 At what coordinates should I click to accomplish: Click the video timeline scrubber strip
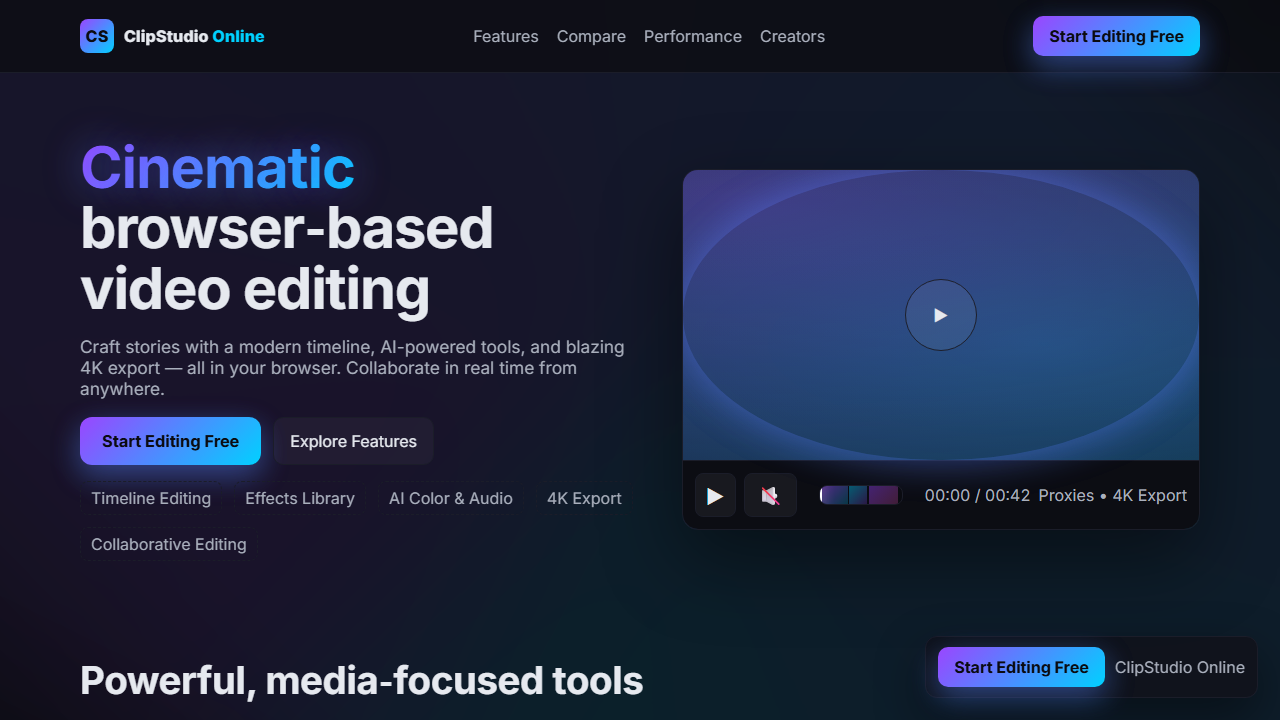click(860, 495)
